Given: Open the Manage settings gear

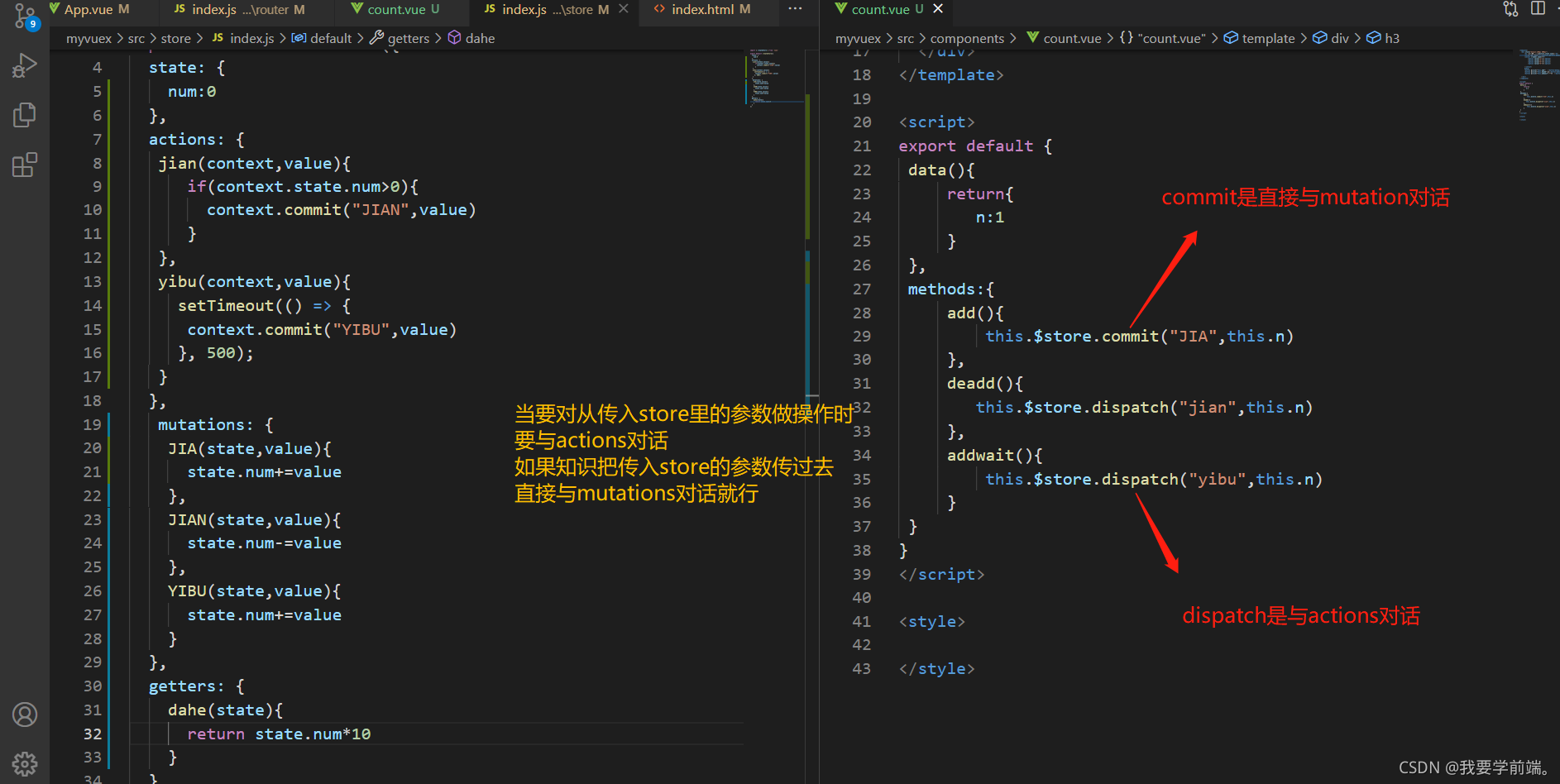Looking at the screenshot, I should (25, 763).
